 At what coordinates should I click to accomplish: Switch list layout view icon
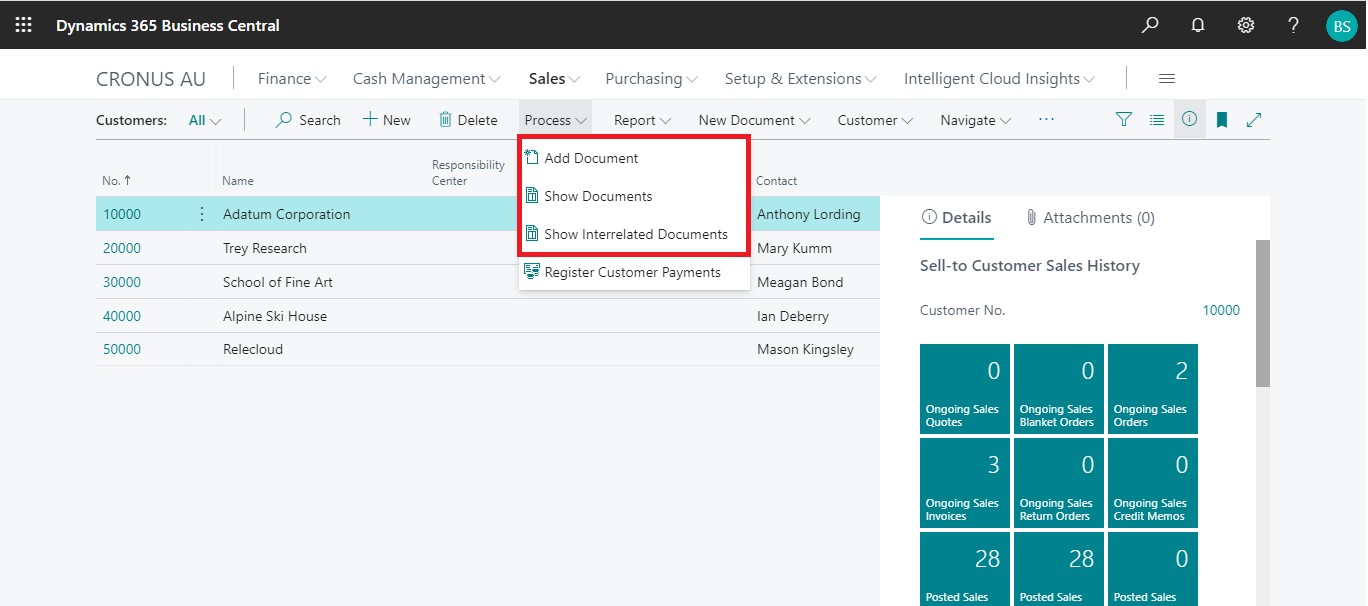1157,120
